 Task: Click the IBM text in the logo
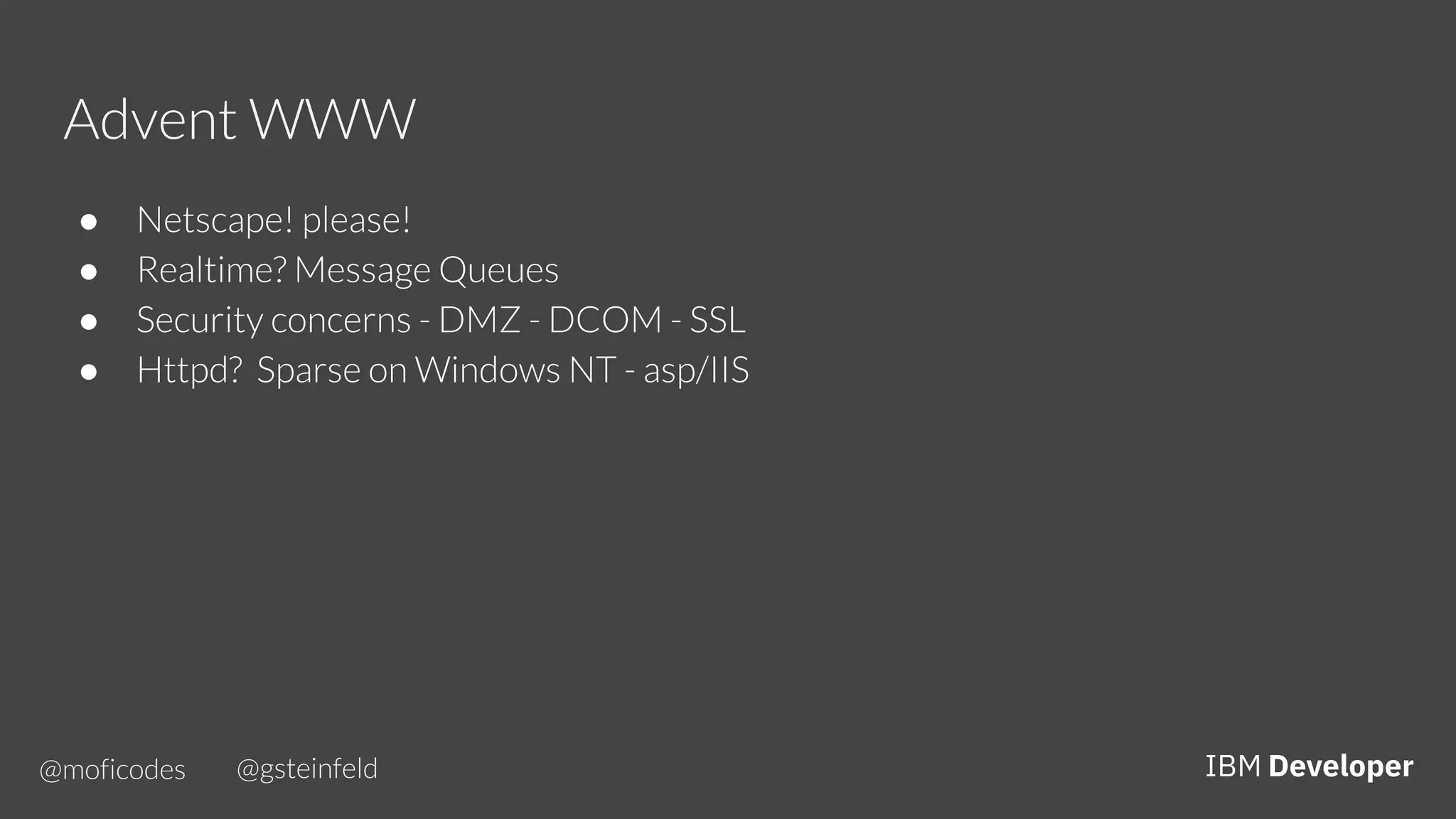(1233, 766)
